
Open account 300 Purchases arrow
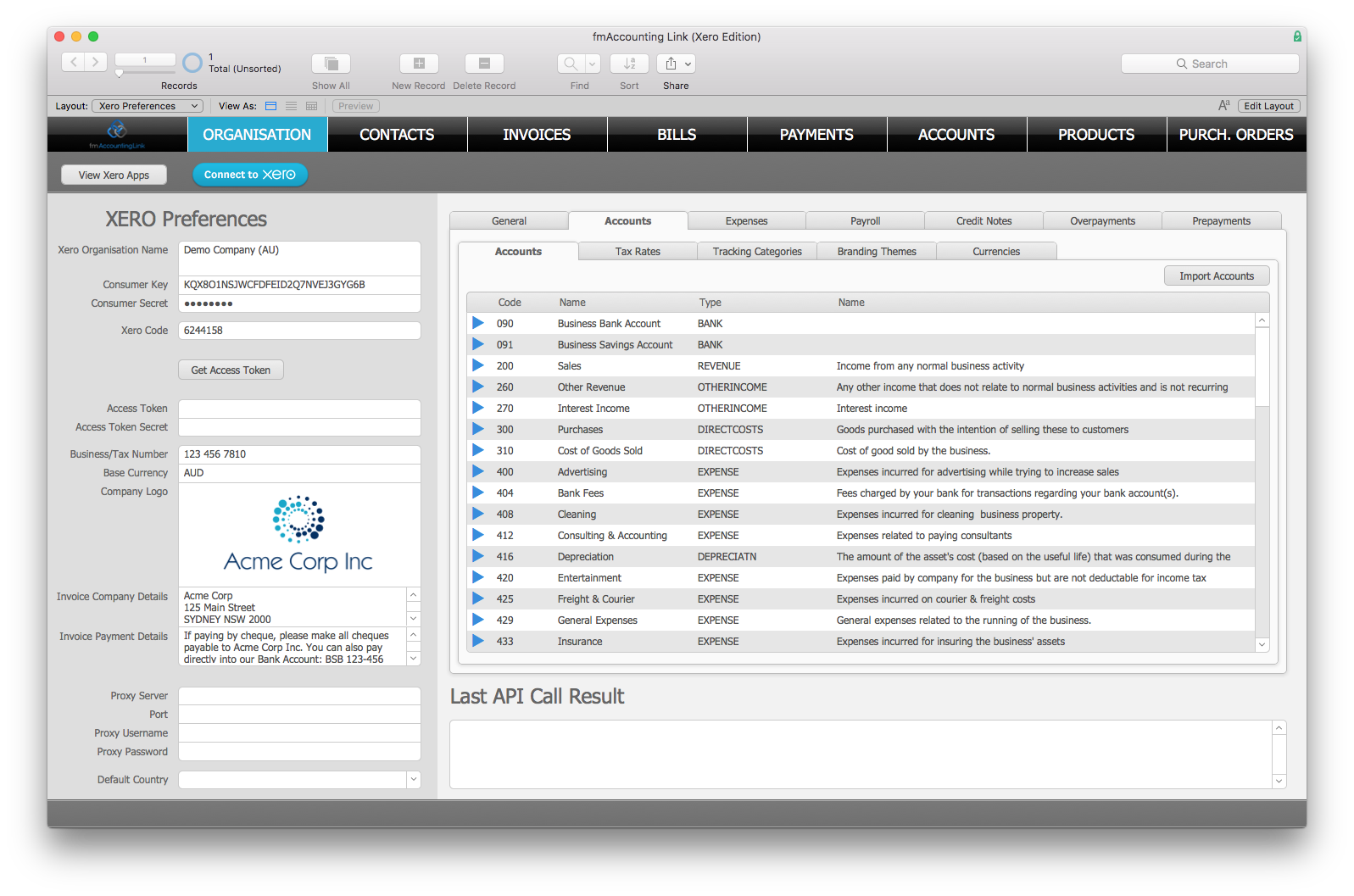tap(478, 429)
